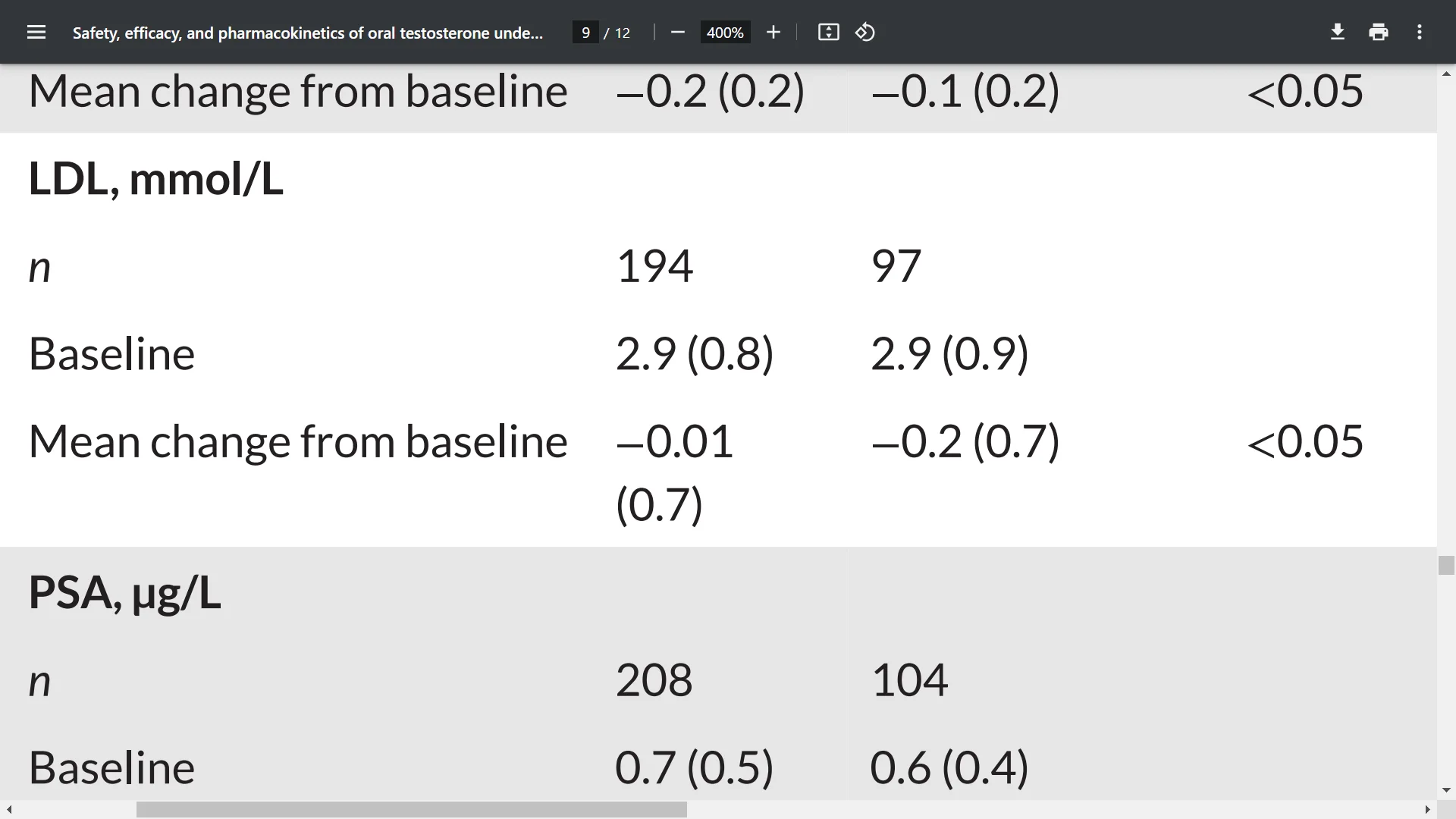Open the more actions menu
The image size is (1456, 819).
[x=1420, y=32]
